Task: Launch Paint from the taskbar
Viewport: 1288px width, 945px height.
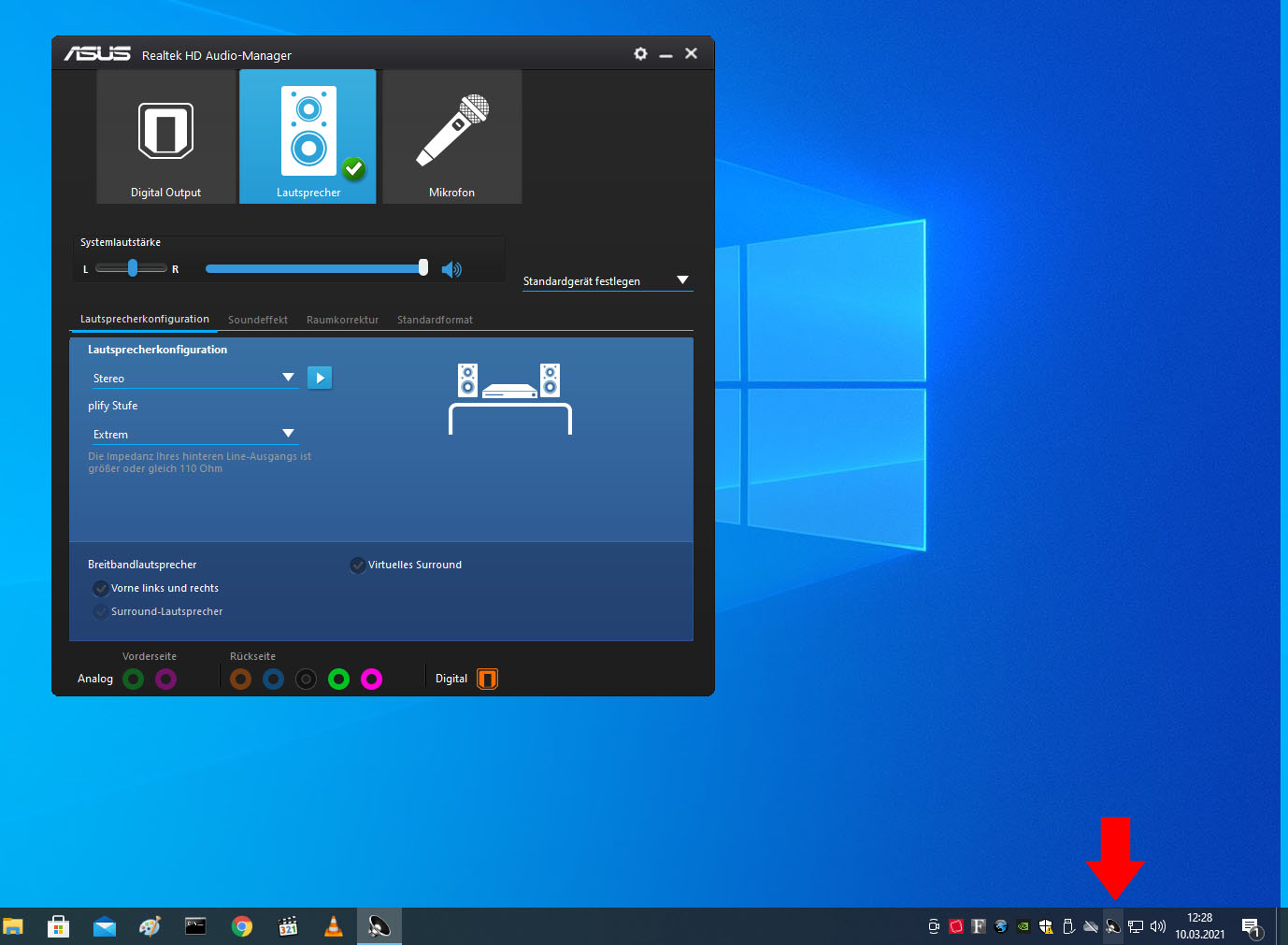Action: (150, 926)
